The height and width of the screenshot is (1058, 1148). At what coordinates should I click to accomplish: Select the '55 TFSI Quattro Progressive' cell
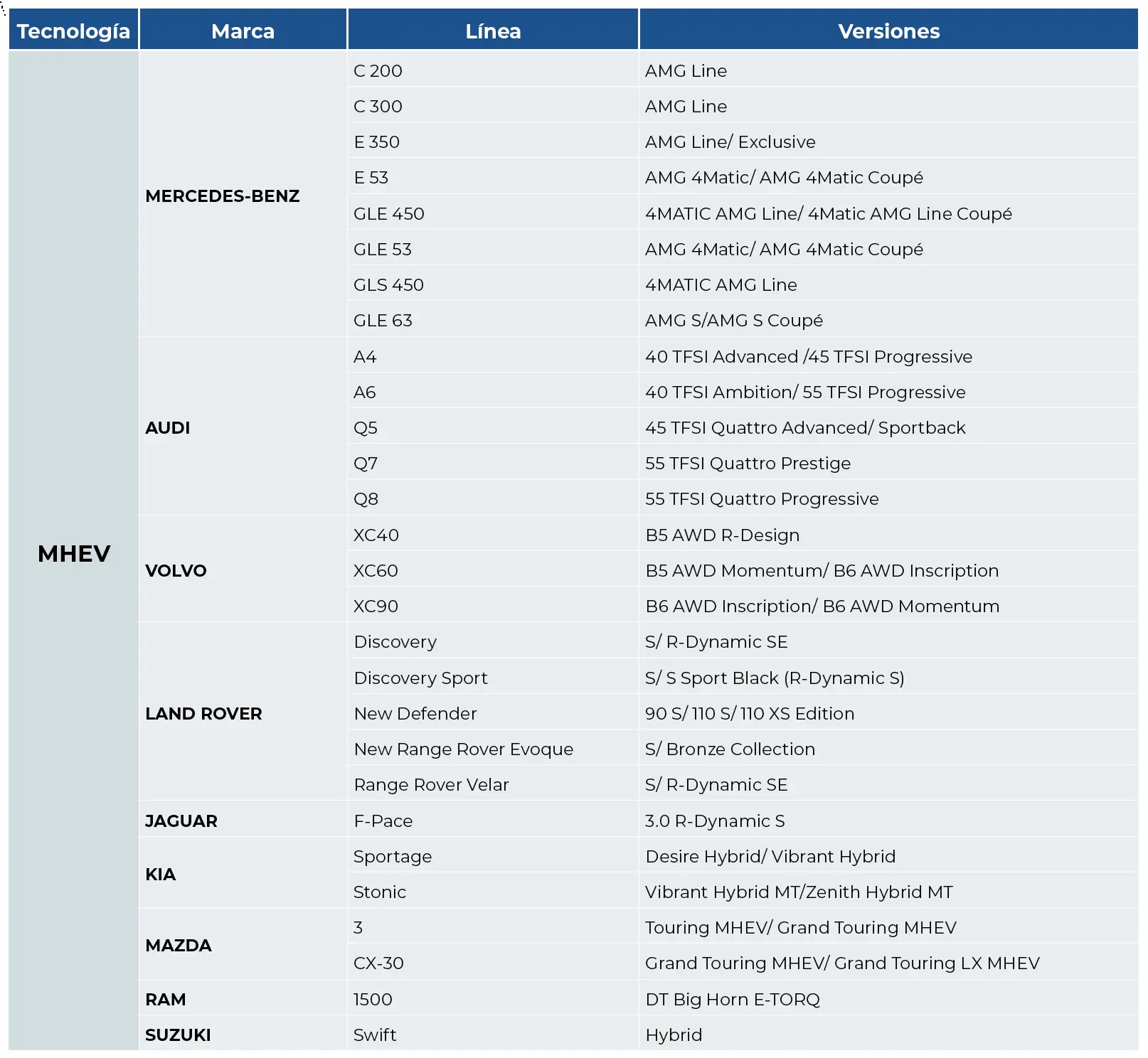(888, 498)
